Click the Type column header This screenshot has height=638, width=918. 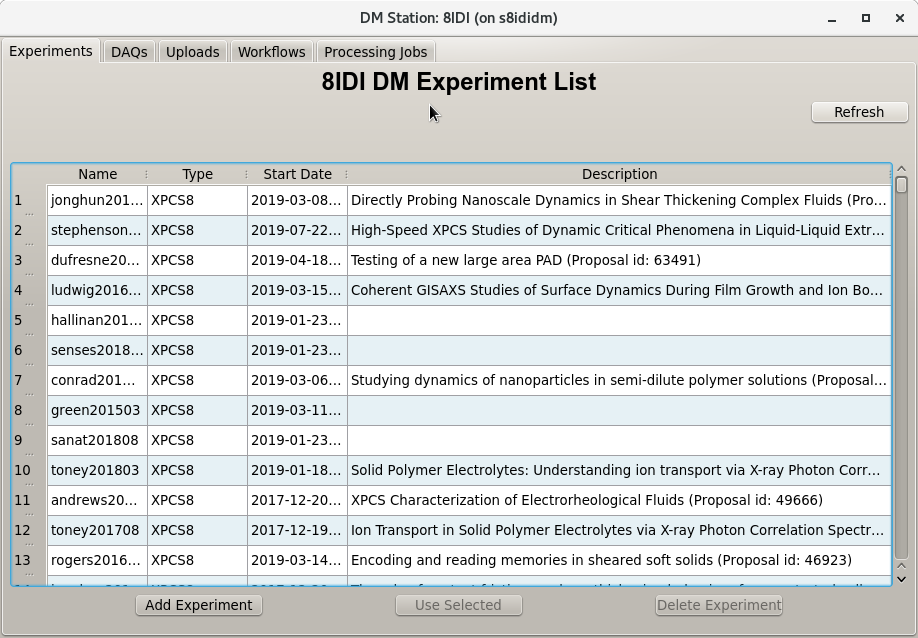tap(197, 174)
